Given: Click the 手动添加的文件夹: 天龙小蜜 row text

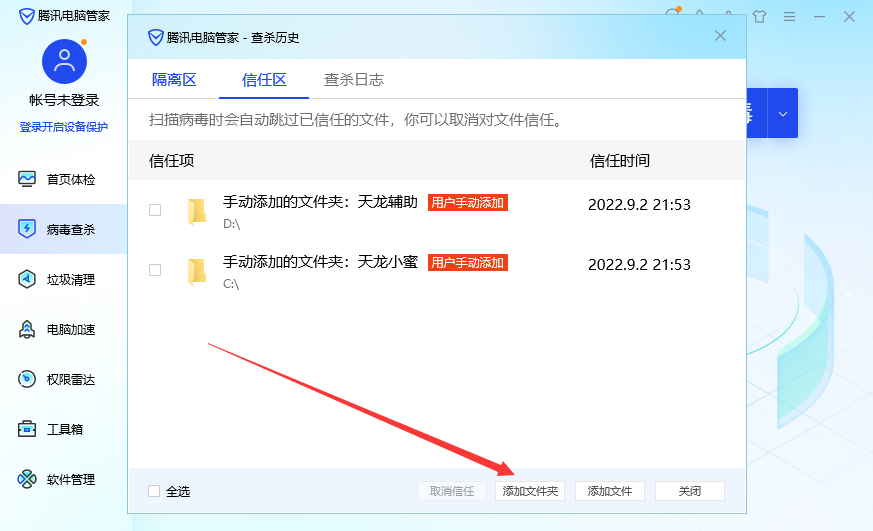Looking at the screenshot, I should [x=320, y=262].
